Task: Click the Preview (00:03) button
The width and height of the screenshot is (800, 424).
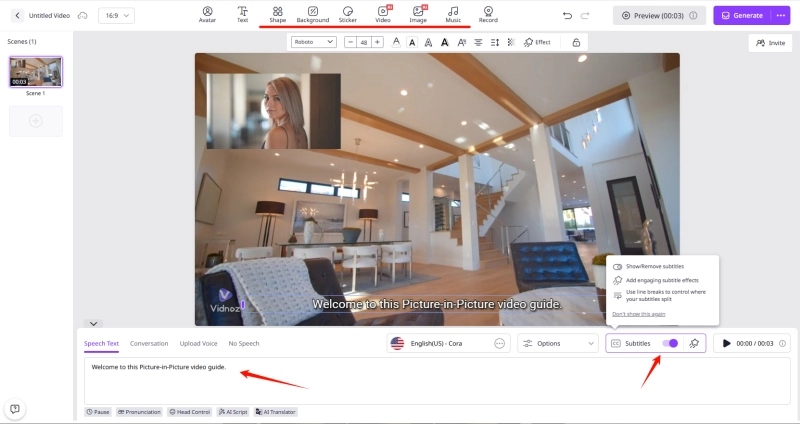Action: click(x=659, y=15)
